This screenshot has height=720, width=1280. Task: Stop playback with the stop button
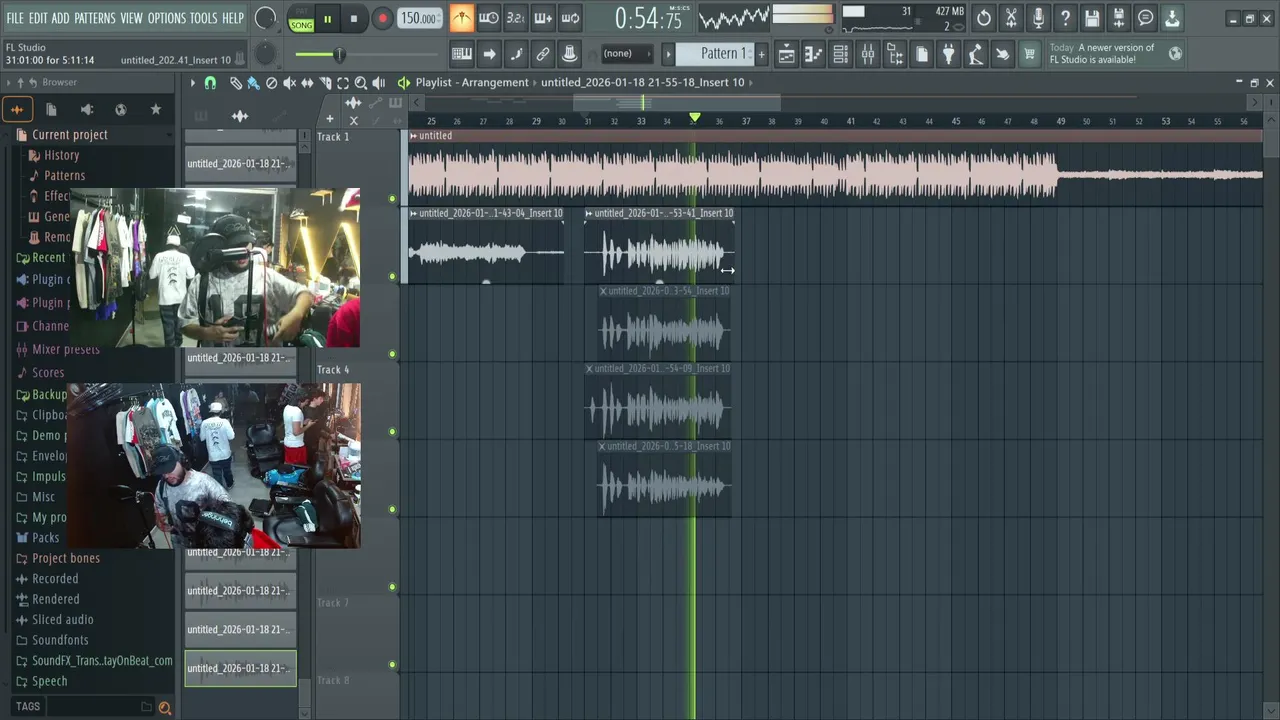(354, 19)
